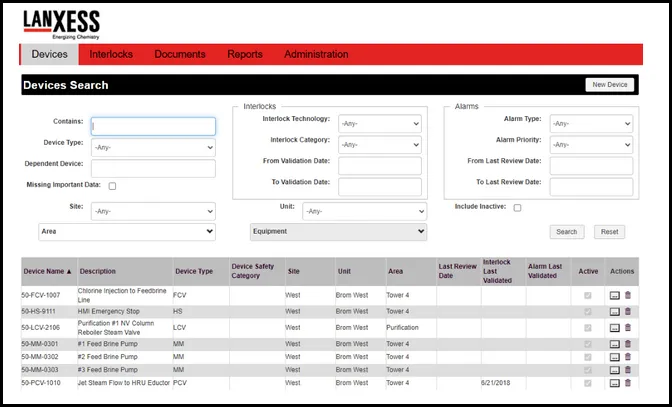Open details icon for 50-MM-0302 row

click(615, 357)
